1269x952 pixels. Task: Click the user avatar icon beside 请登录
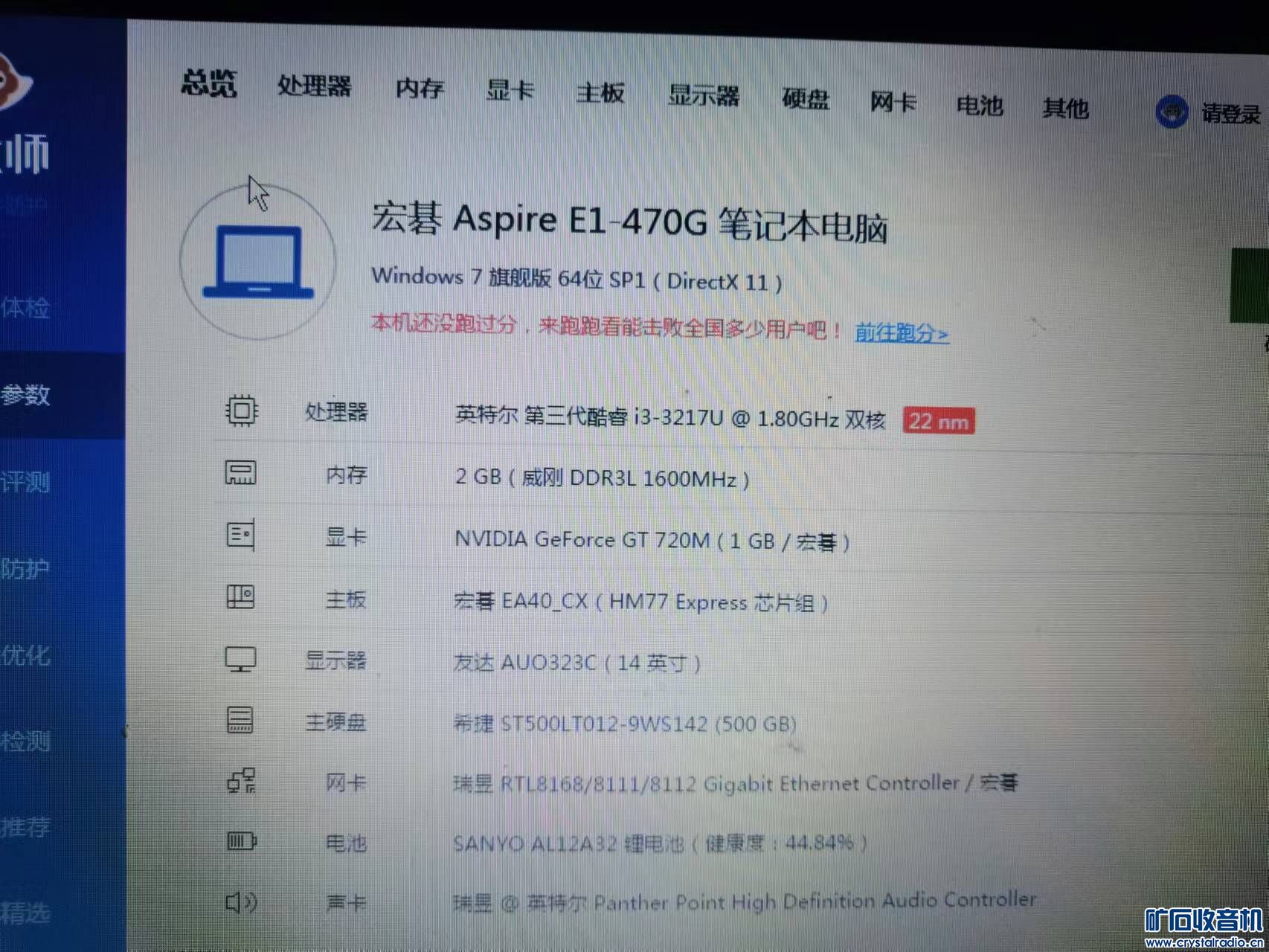(1172, 112)
